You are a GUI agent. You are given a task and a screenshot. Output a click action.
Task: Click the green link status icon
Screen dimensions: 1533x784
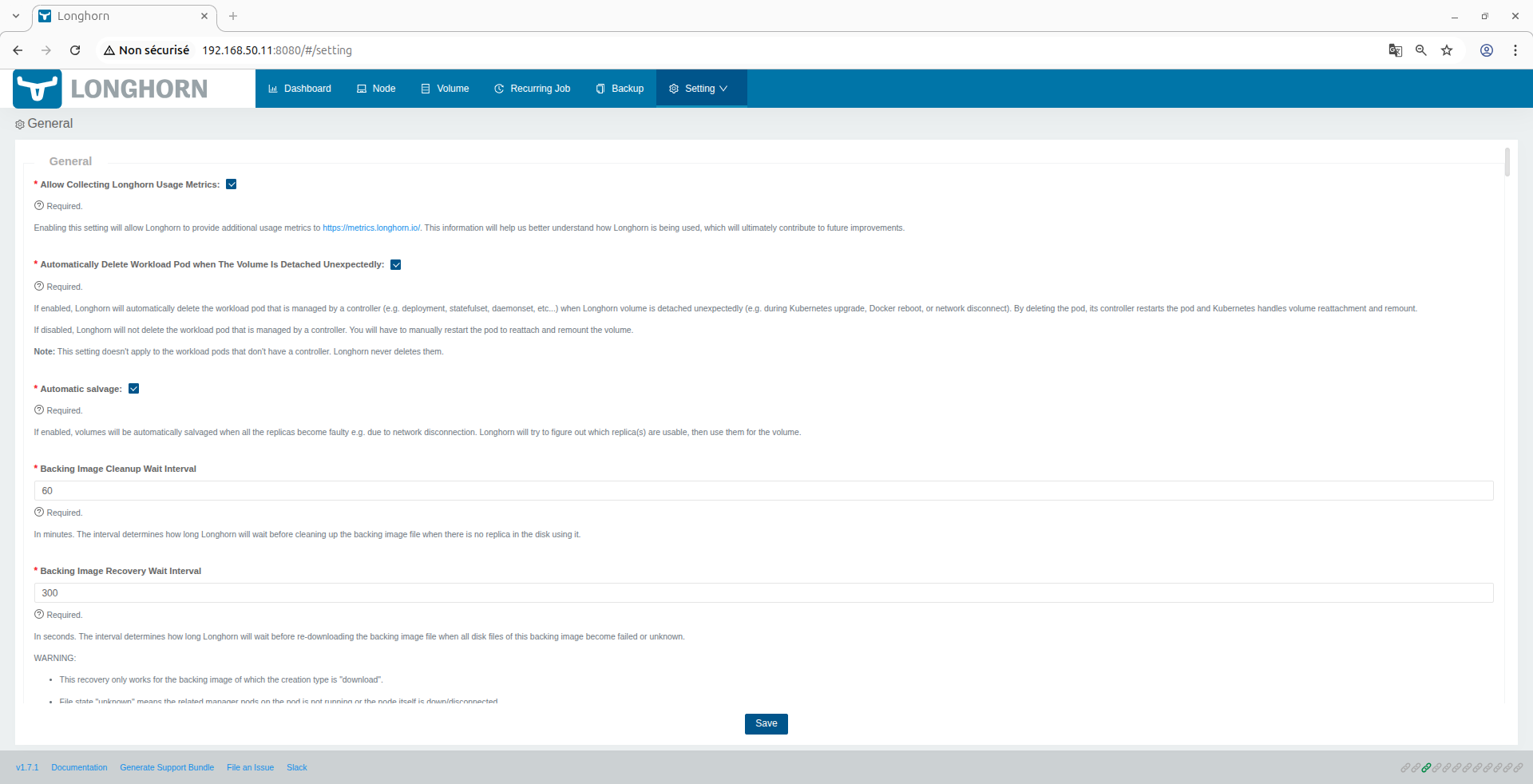pyautogui.click(x=1426, y=768)
